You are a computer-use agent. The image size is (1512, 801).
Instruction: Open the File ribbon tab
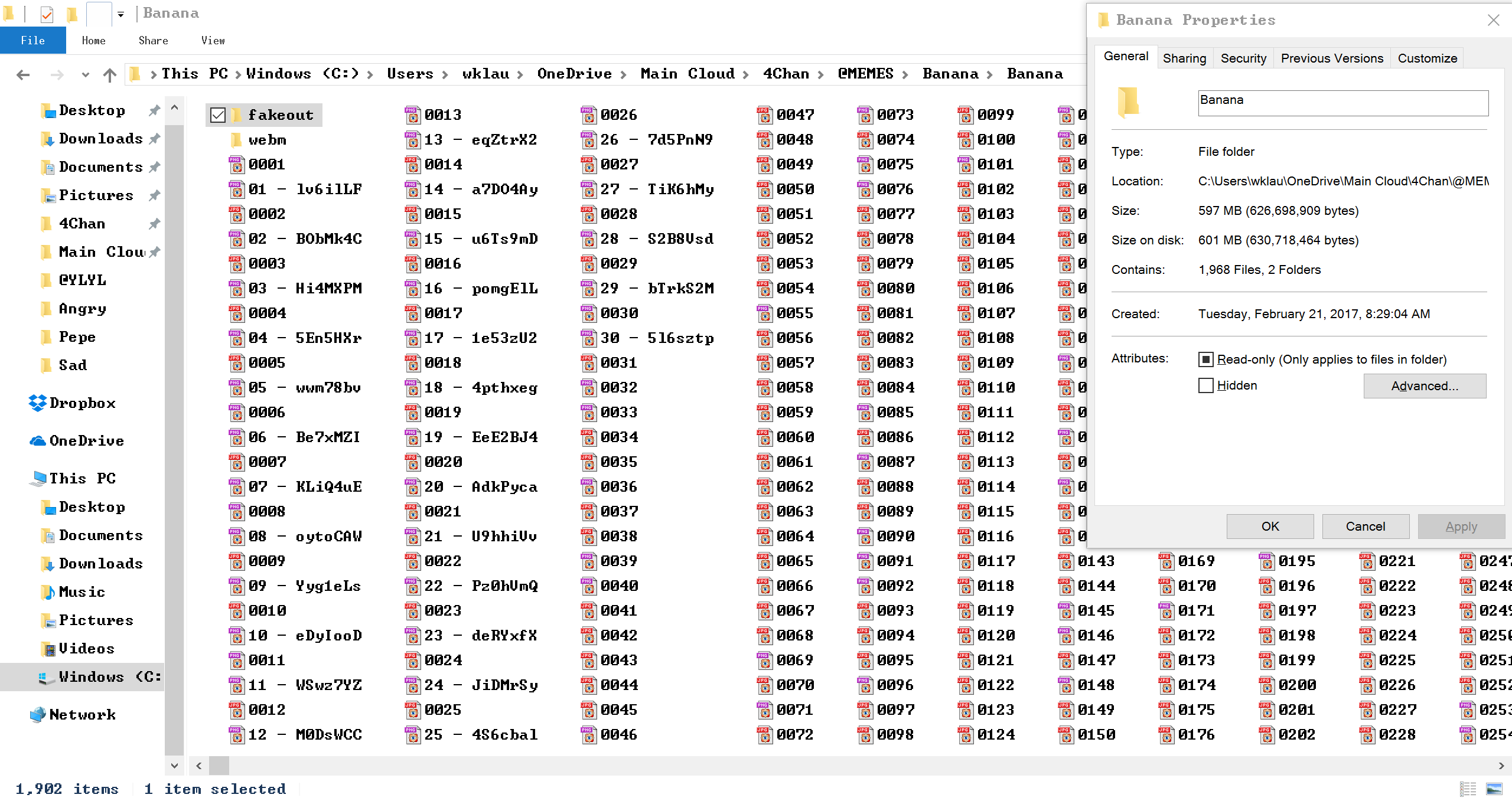[32, 40]
